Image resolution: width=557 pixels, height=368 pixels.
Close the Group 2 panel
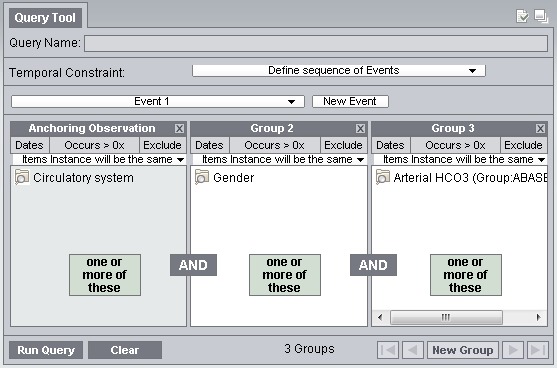click(x=360, y=128)
